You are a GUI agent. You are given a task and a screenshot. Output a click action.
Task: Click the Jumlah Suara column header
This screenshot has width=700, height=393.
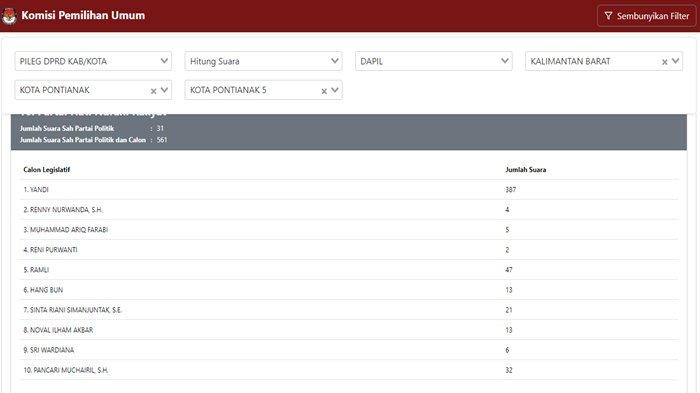(x=525, y=170)
